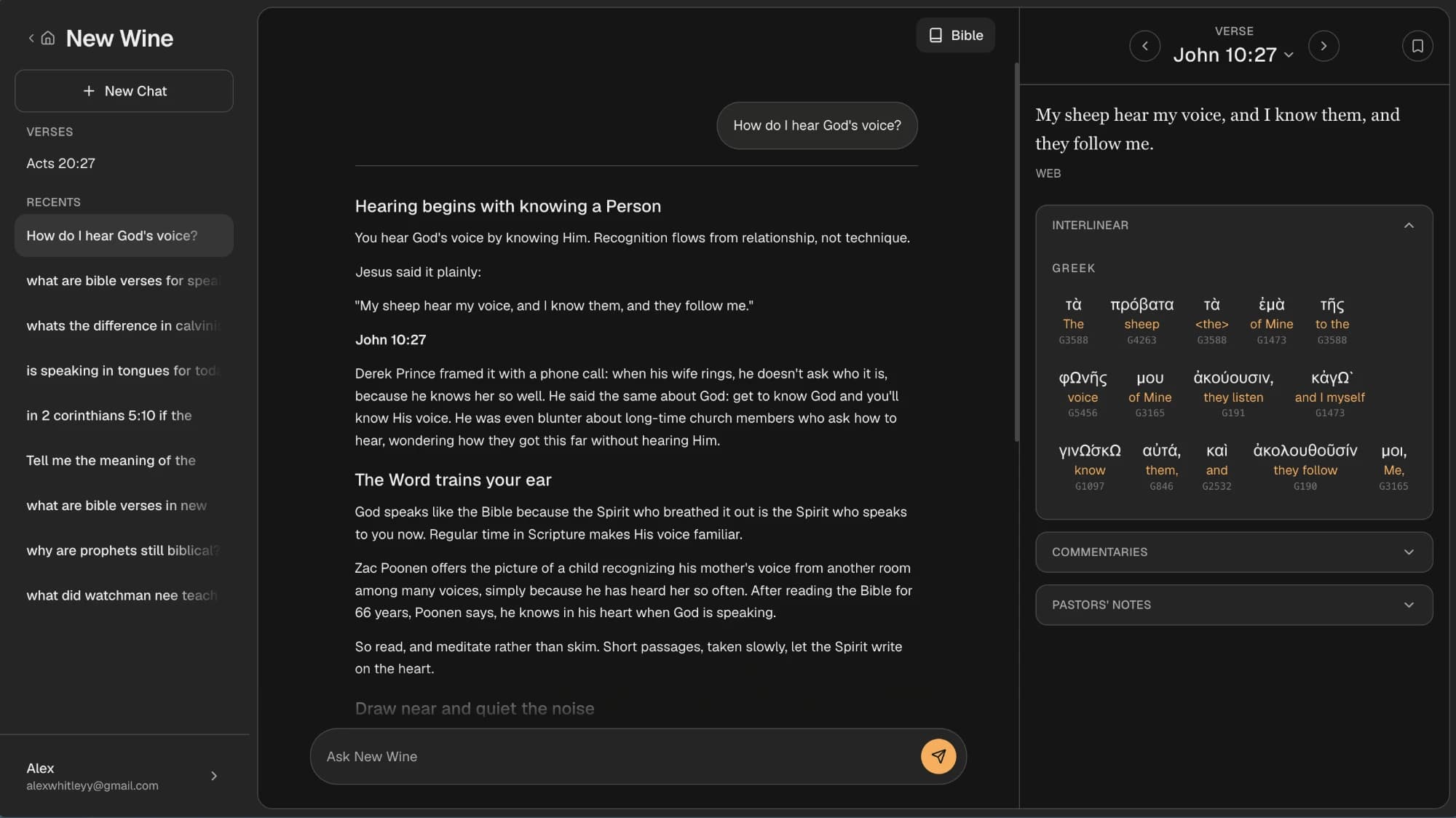The image size is (1456, 818).
Task: Click Greek word φωνῆς (voice)
Action: 1083,378
